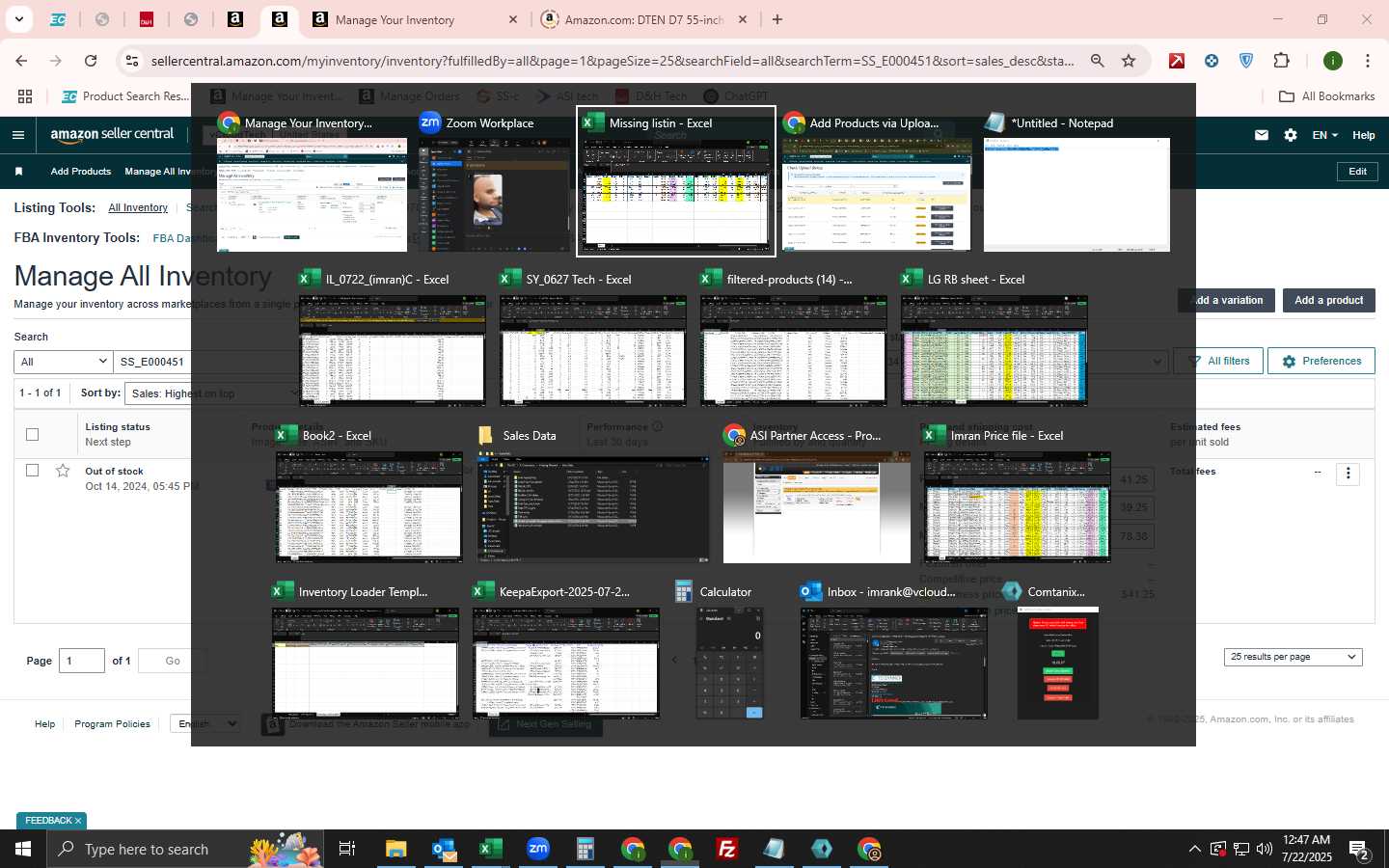
Task: Open File Explorer from taskbar
Action: (x=396, y=849)
